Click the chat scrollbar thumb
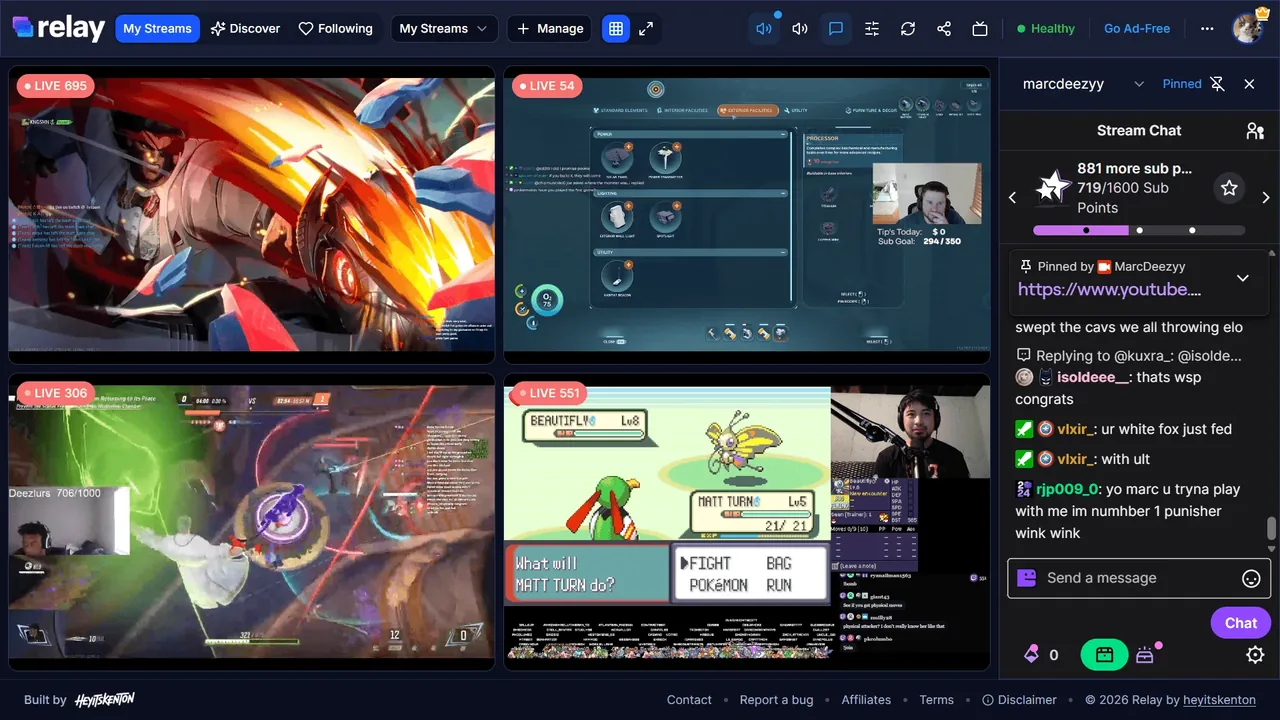1280x720 pixels. [1271, 528]
